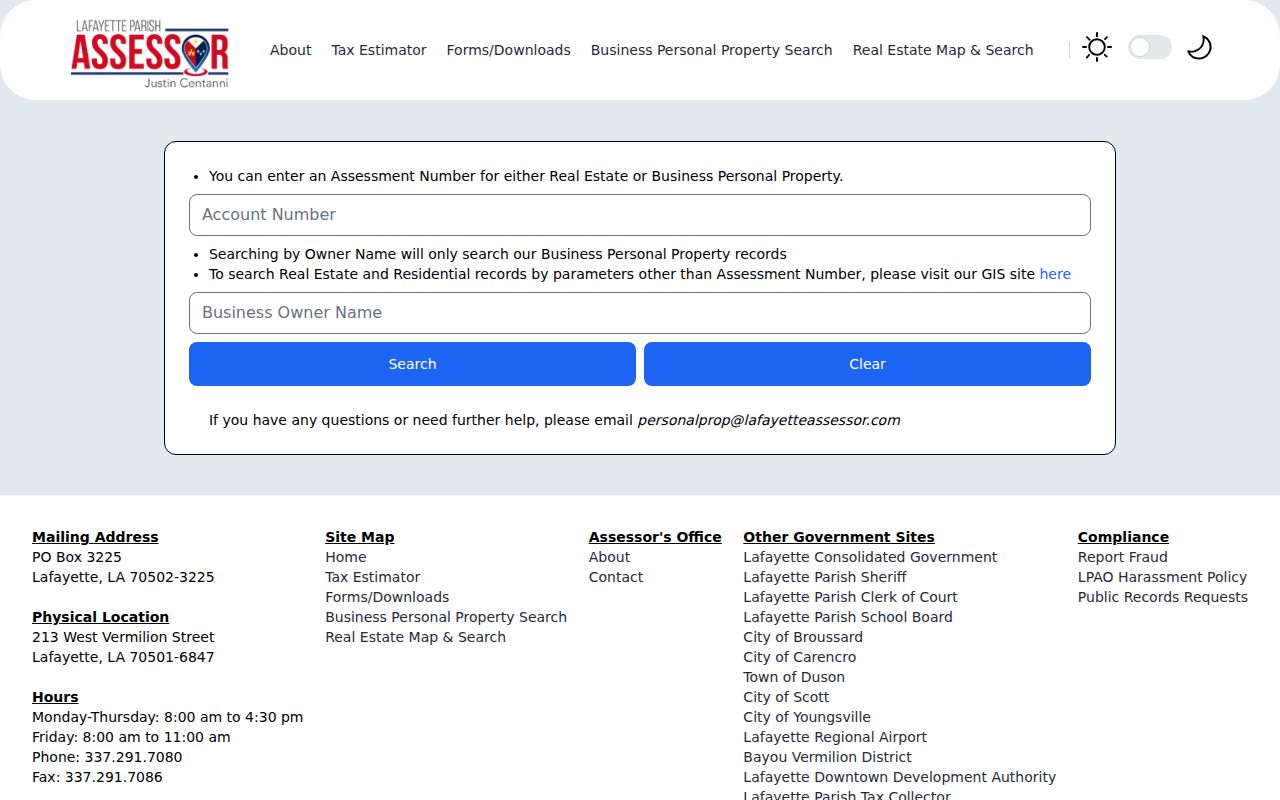
Task: Click the Site Map footer heading
Action: 360,537
